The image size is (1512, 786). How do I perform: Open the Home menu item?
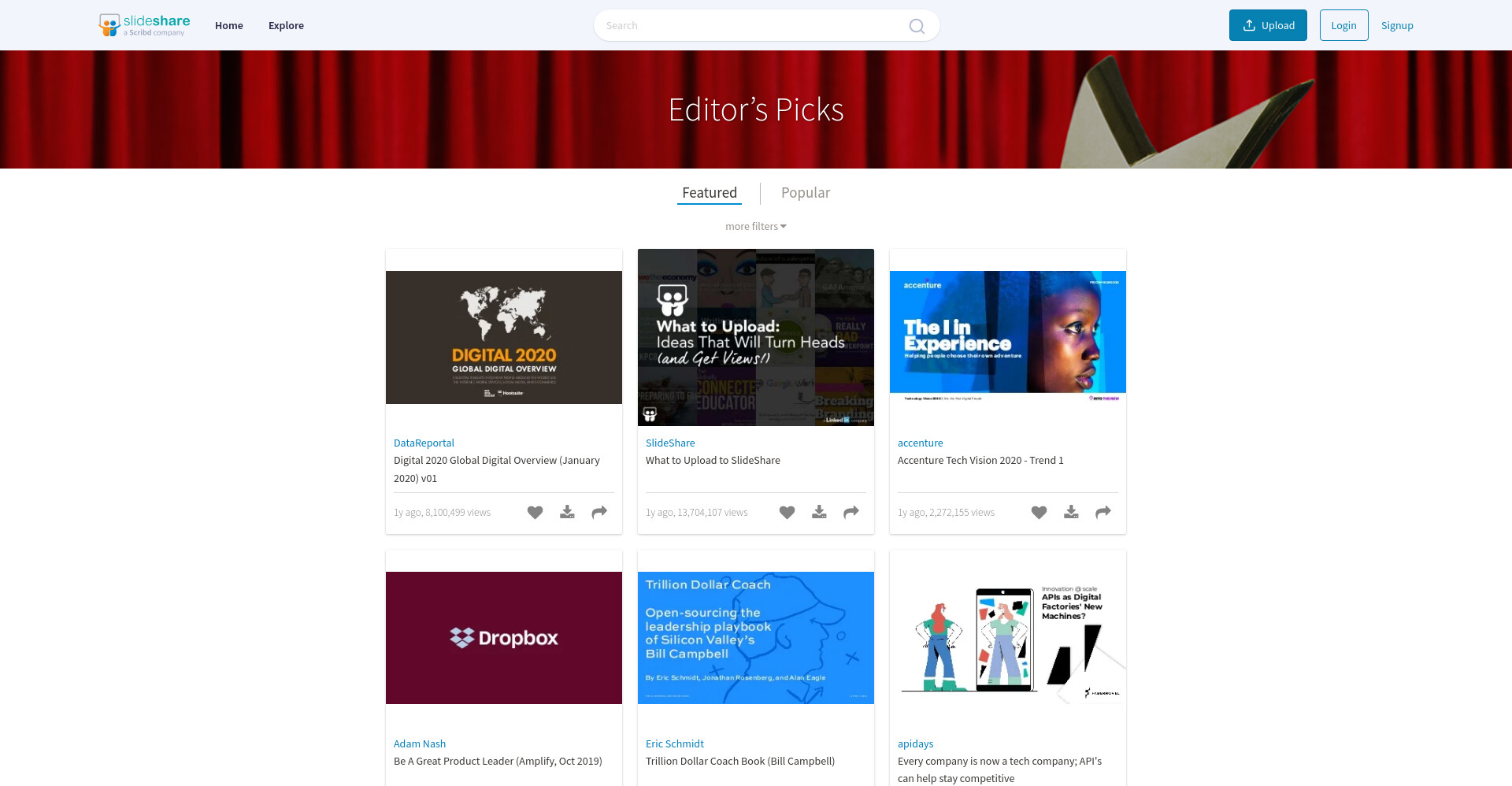click(229, 25)
